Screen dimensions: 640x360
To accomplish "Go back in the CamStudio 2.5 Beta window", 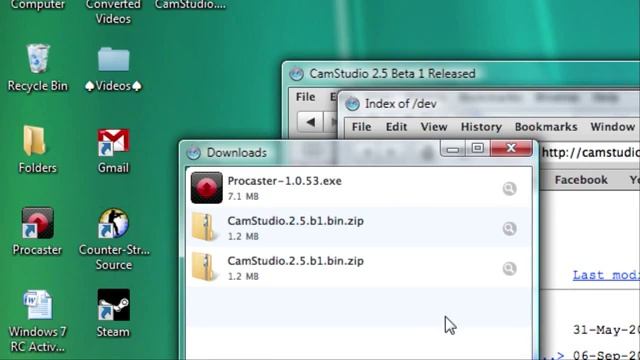I will click(x=311, y=122).
